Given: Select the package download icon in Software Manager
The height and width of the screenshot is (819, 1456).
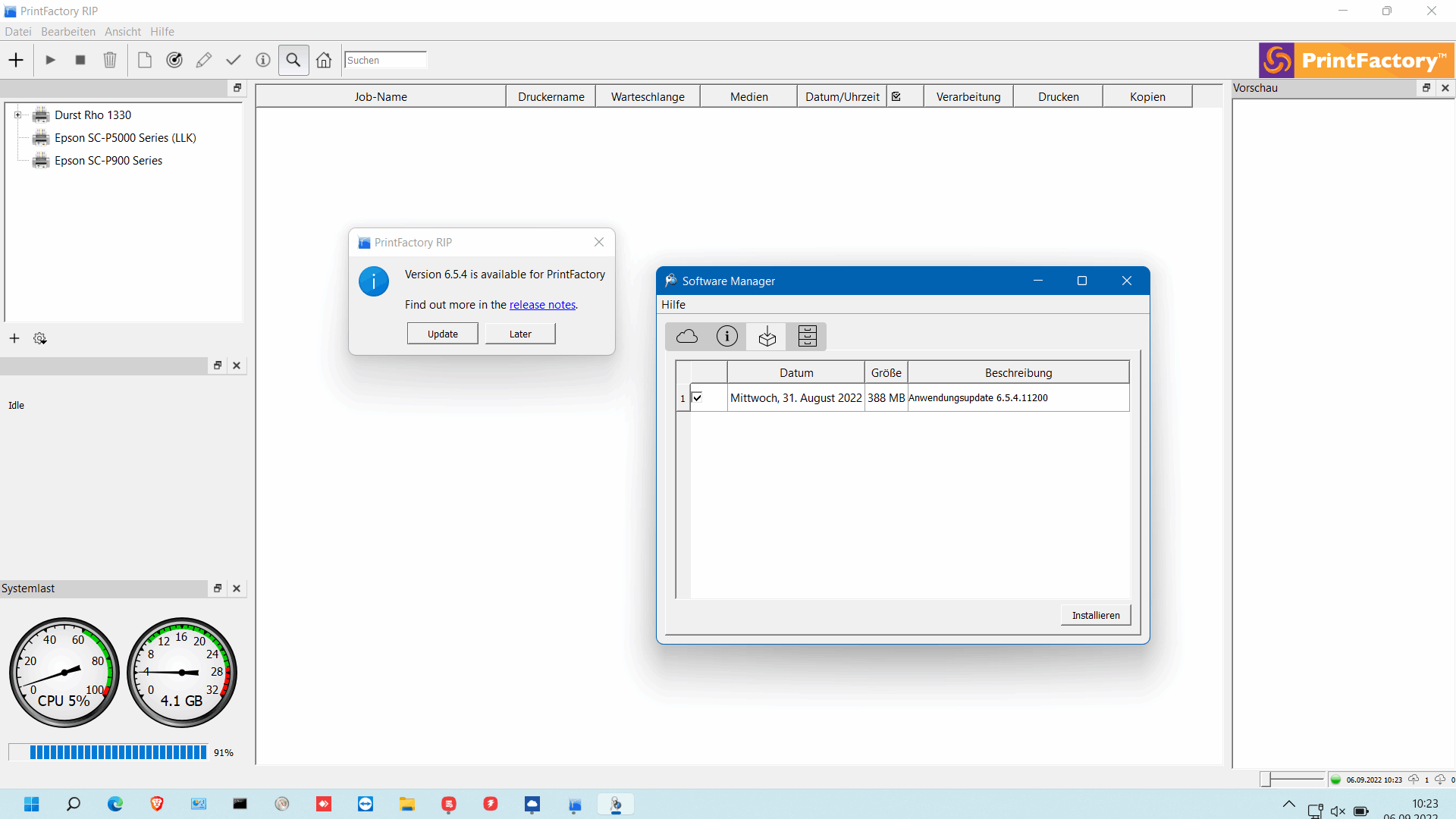Looking at the screenshot, I should (x=767, y=336).
